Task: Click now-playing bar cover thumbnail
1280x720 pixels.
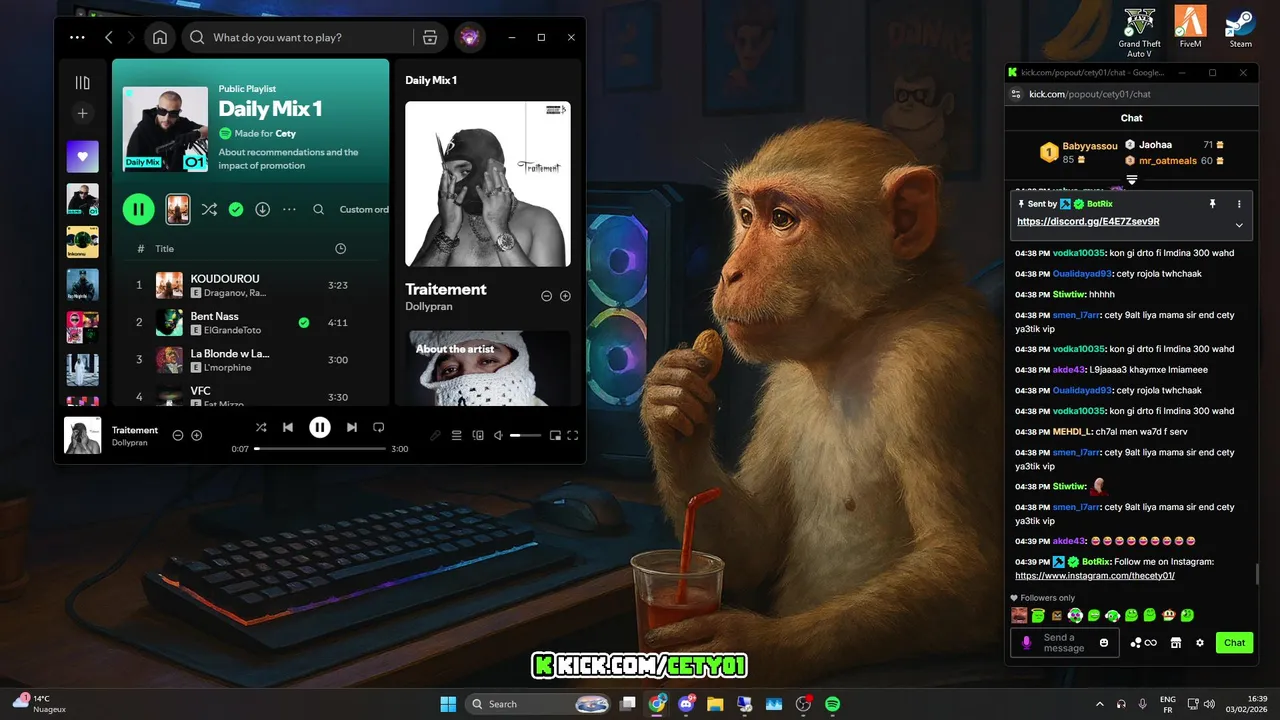Action: (x=83, y=435)
